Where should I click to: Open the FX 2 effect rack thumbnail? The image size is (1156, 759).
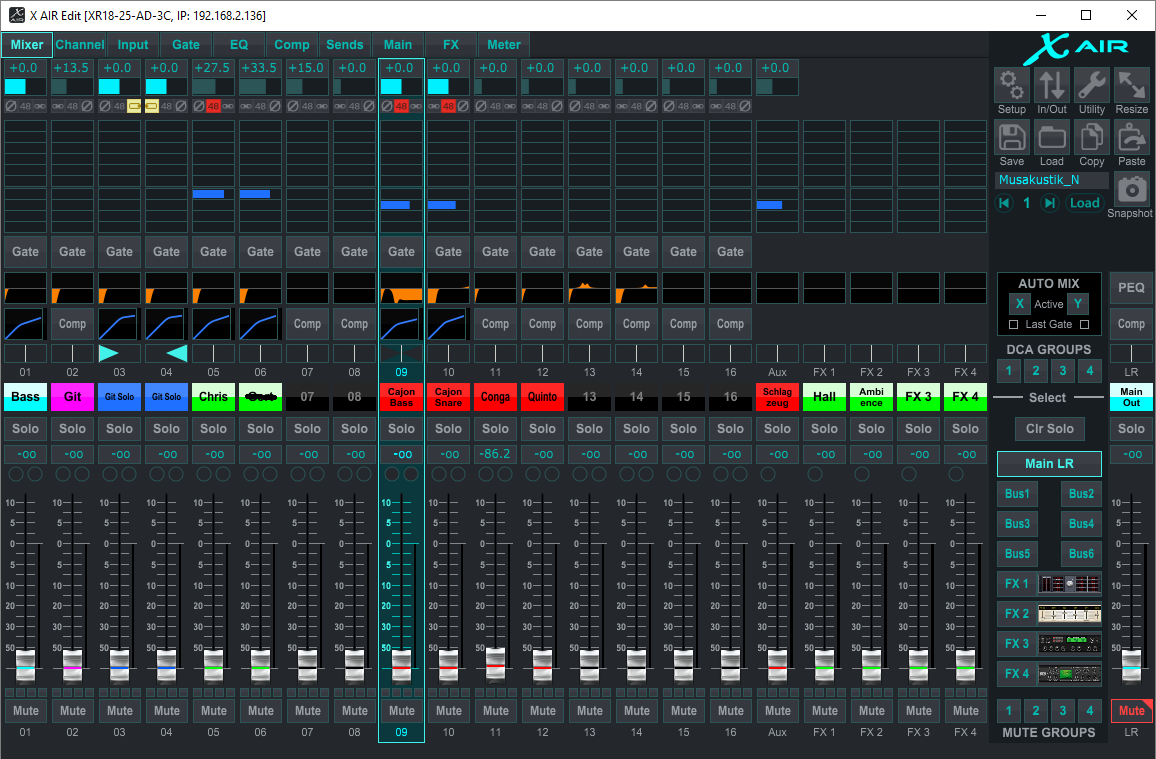tap(1069, 614)
